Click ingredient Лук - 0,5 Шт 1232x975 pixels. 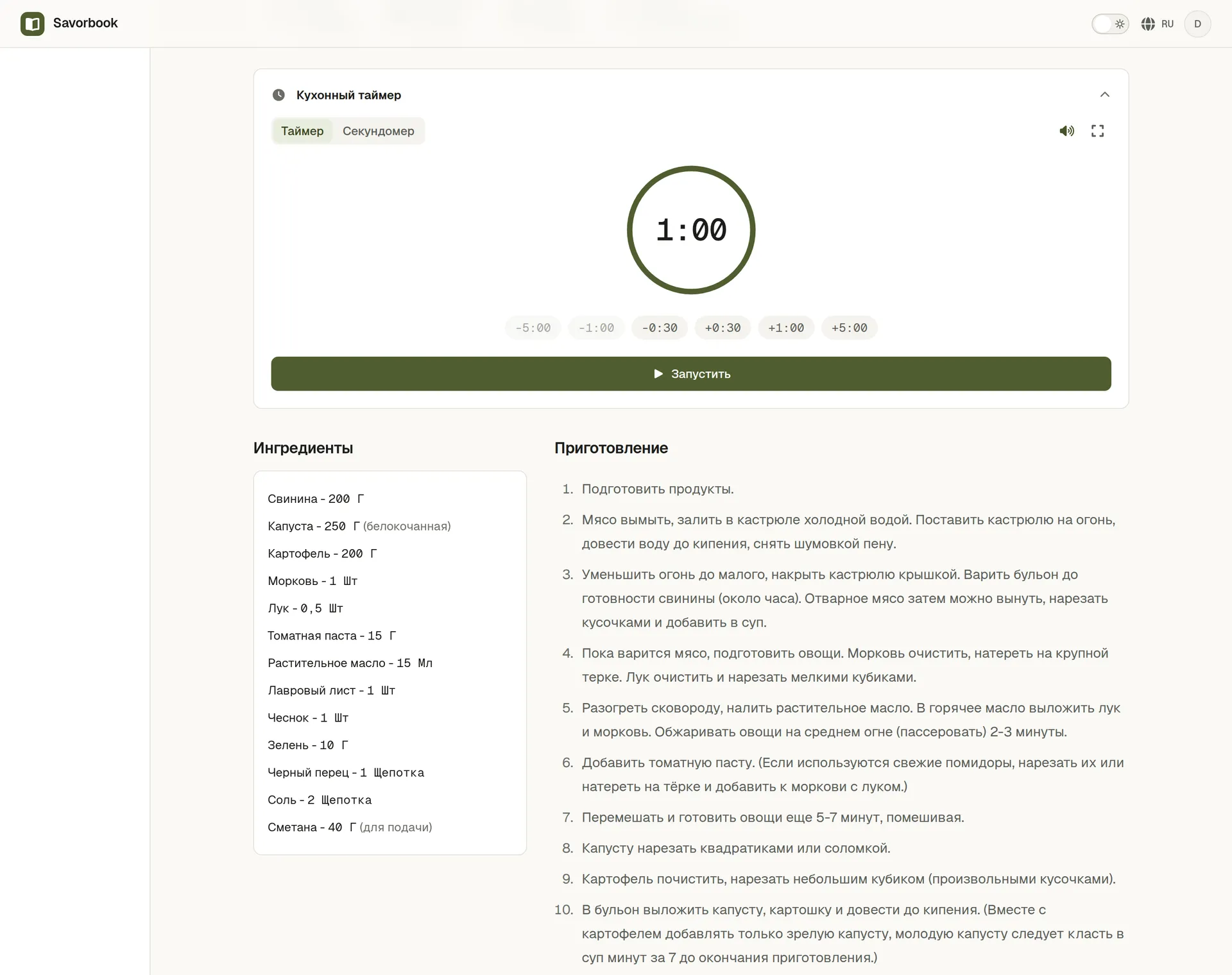(x=305, y=608)
